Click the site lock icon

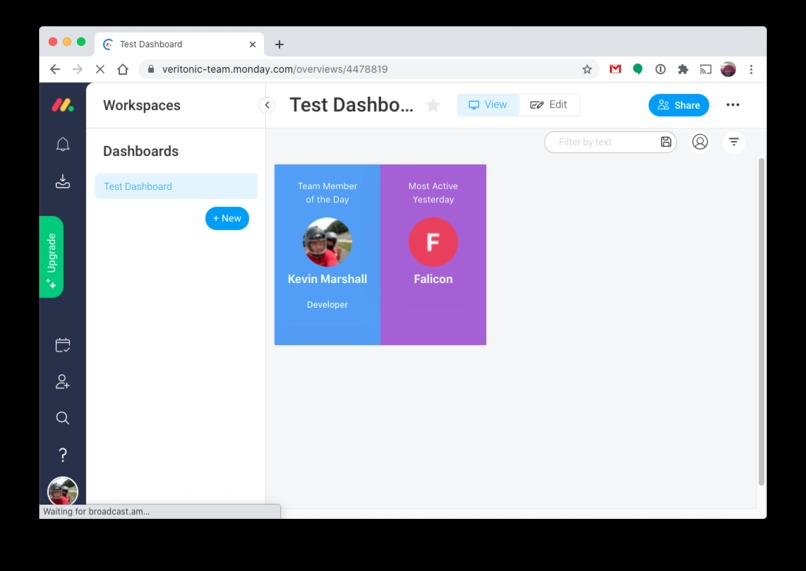[x=151, y=69]
